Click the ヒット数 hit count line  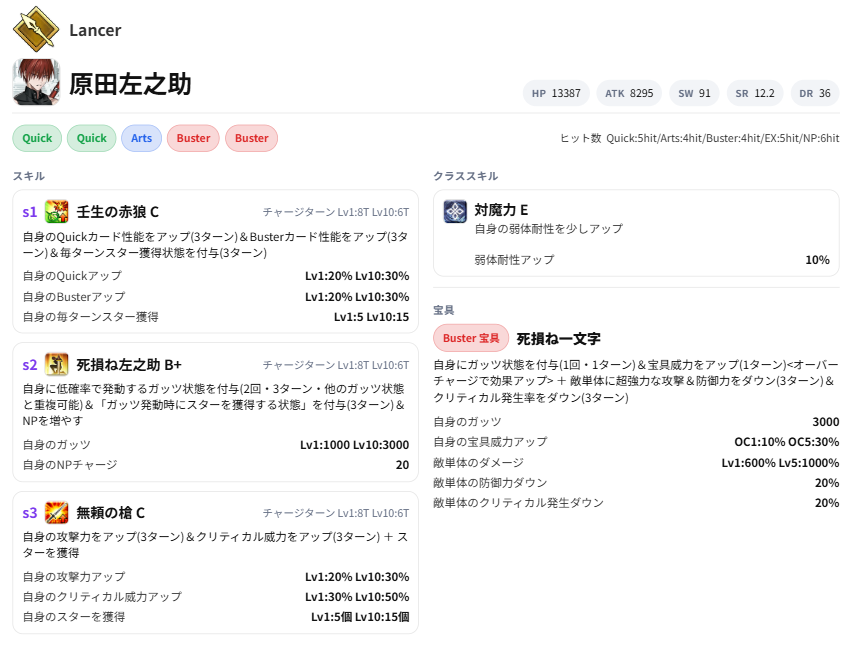699,138
